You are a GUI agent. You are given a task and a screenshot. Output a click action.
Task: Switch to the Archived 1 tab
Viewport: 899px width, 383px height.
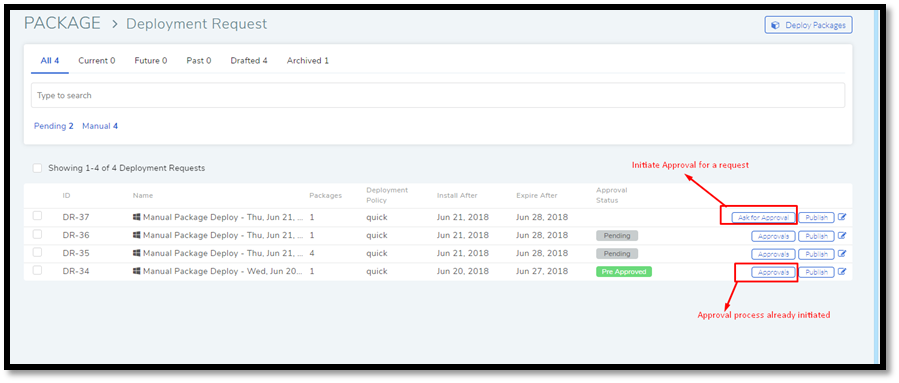coord(308,60)
